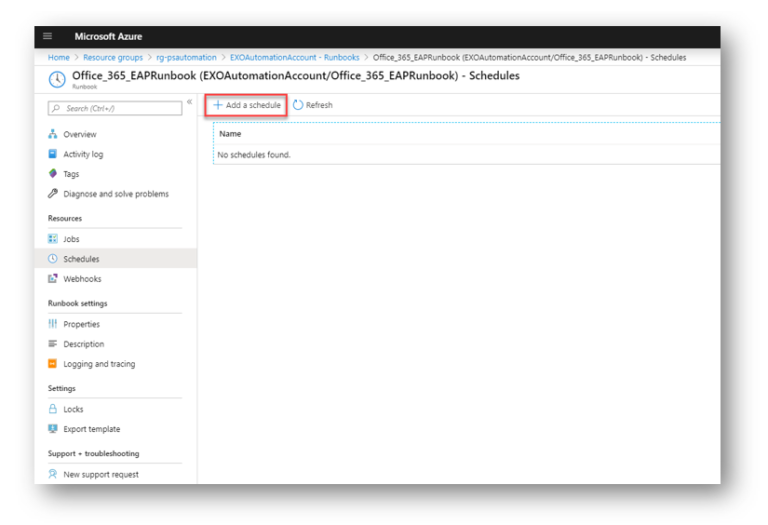Click the page title Office_365_EAPRunbook - Schedules
The width and height of the screenshot is (768, 525).
(x=296, y=75)
